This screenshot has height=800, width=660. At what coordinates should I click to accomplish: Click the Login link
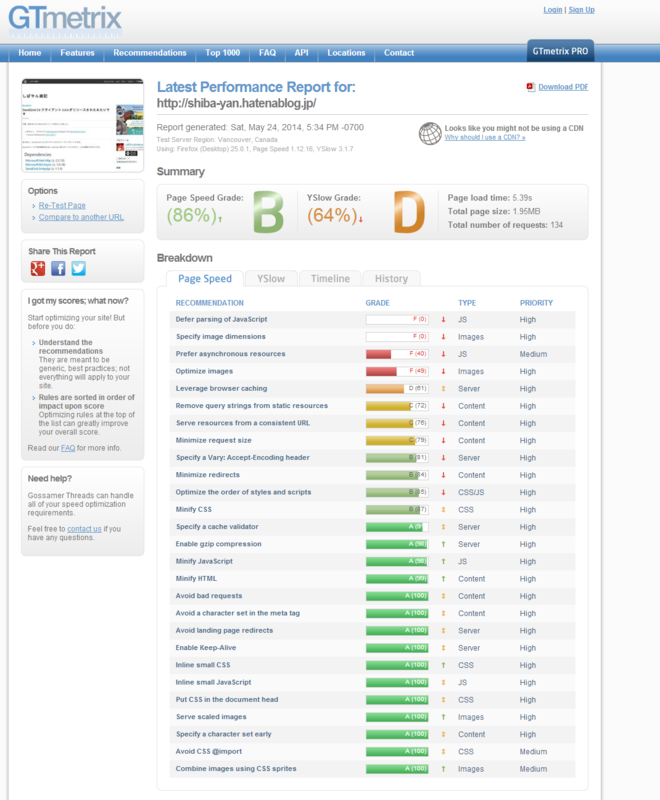point(553,10)
